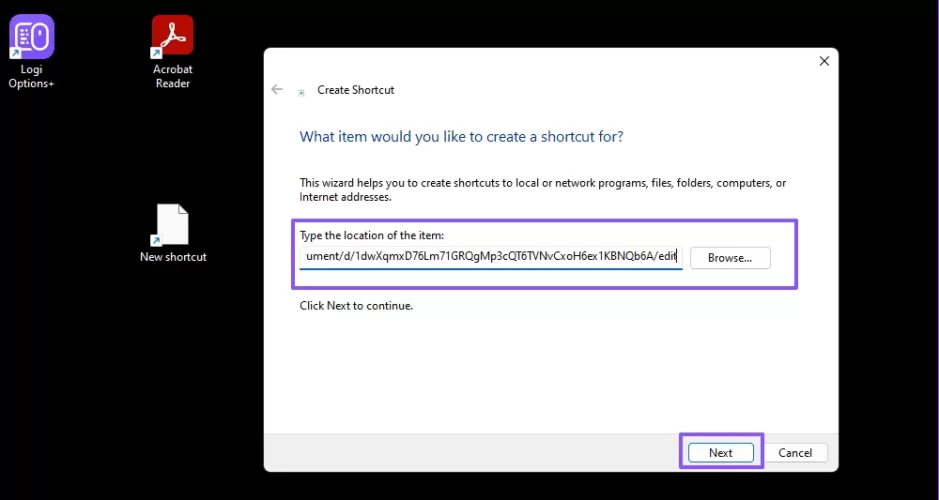Click the gray footer bar left of Next button
This screenshot has height=500, width=939.
pos(470,452)
